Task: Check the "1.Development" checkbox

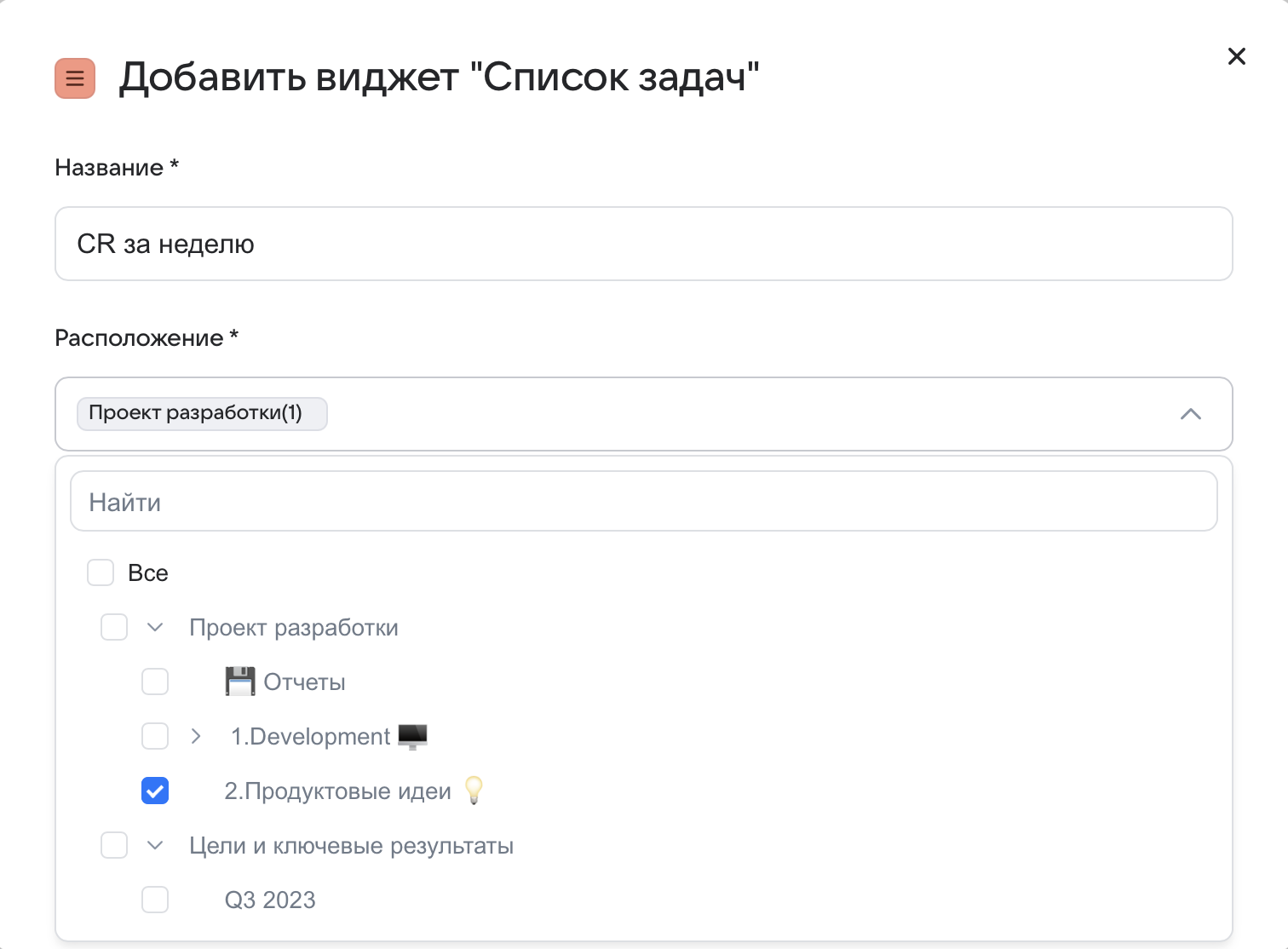Action: pyautogui.click(x=155, y=736)
